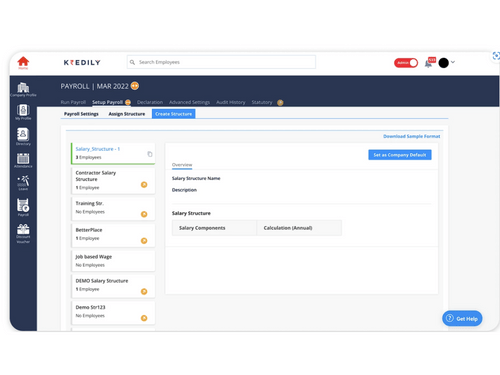Click Set as Company Default button
The image size is (500, 375).
click(400, 155)
